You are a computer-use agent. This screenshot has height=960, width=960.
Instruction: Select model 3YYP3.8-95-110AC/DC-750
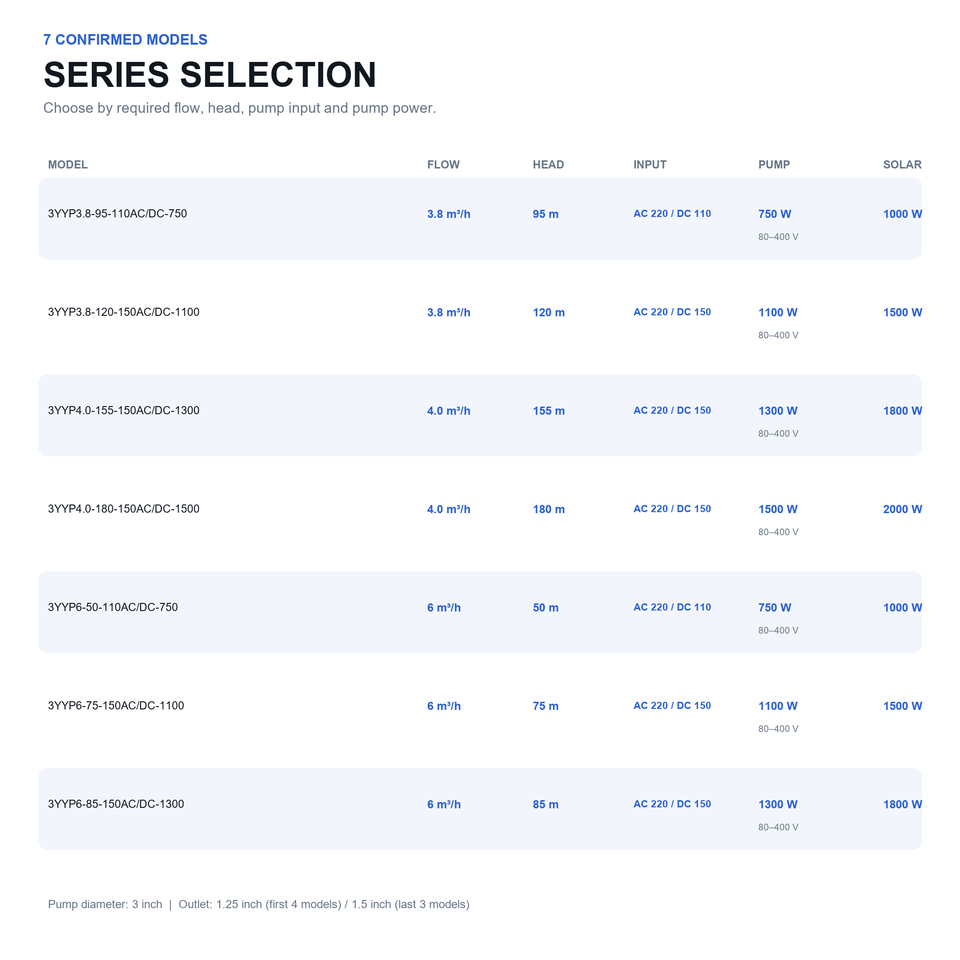[480, 219]
